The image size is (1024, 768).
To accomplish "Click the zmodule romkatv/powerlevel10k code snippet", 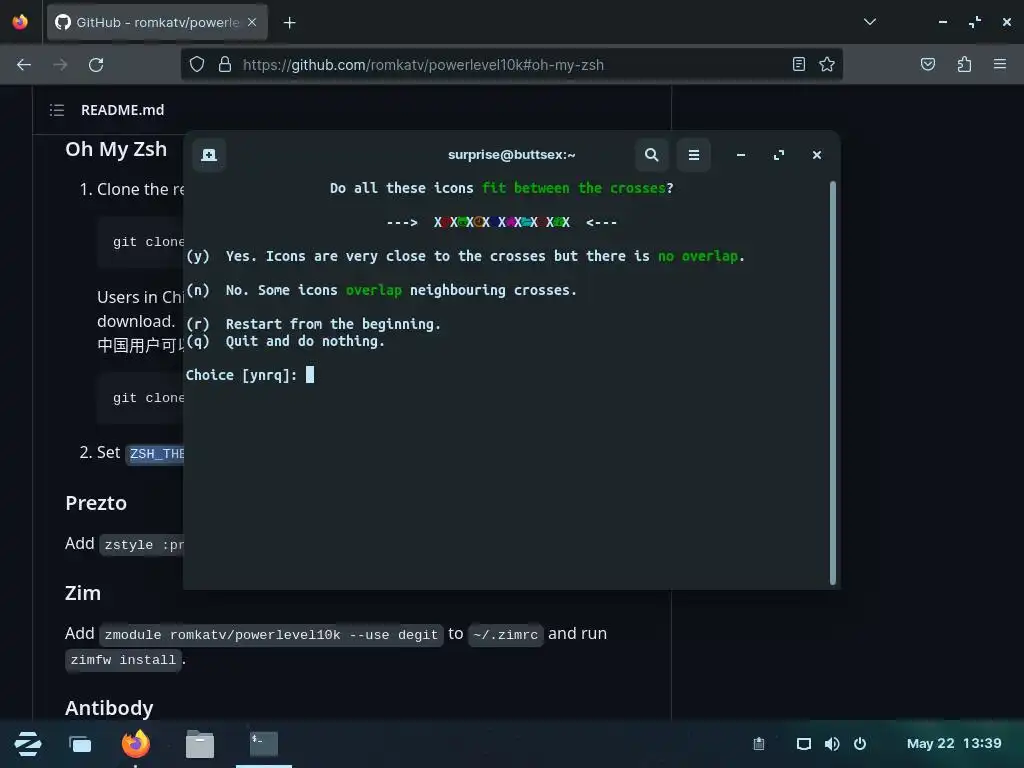I will point(271,635).
